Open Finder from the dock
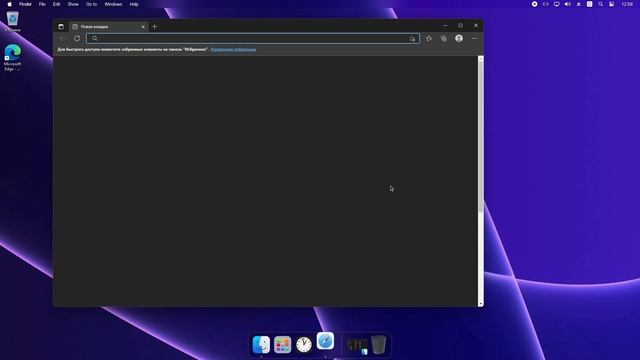The width and height of the screenshot is (640, 360). (x=261, y=344)
